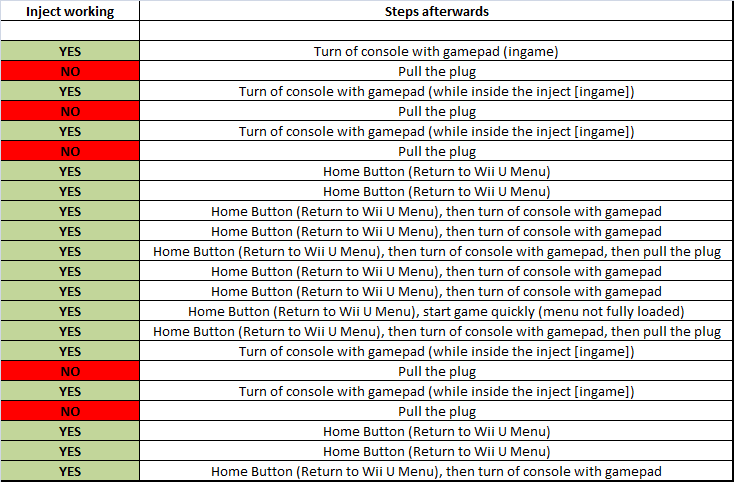Select the first "then pull the plug" step cell
Screen dimensions: 734x482
coord(436,251)
